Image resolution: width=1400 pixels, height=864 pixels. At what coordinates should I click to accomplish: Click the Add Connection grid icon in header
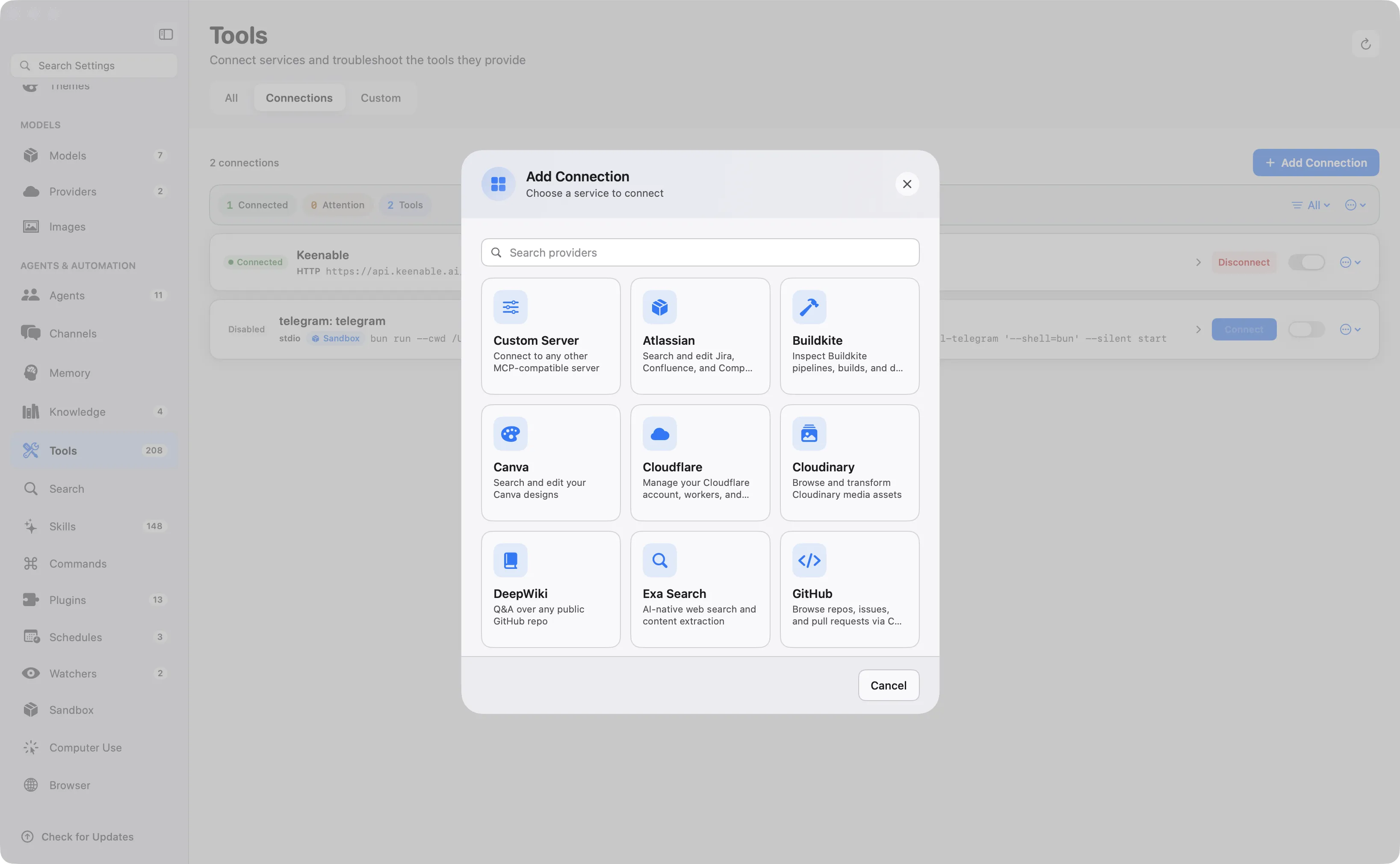pyautogui.click(x=498, y=184)
